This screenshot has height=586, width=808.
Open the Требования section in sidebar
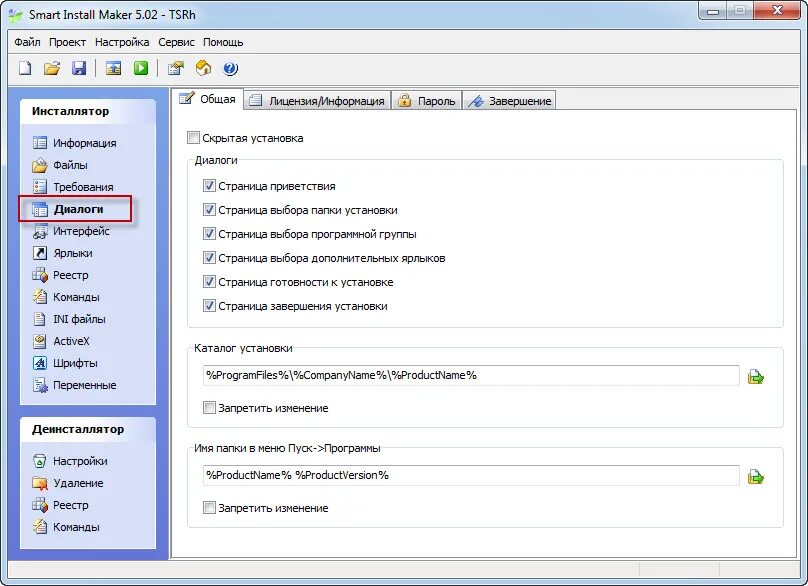[x=73, y=187]
